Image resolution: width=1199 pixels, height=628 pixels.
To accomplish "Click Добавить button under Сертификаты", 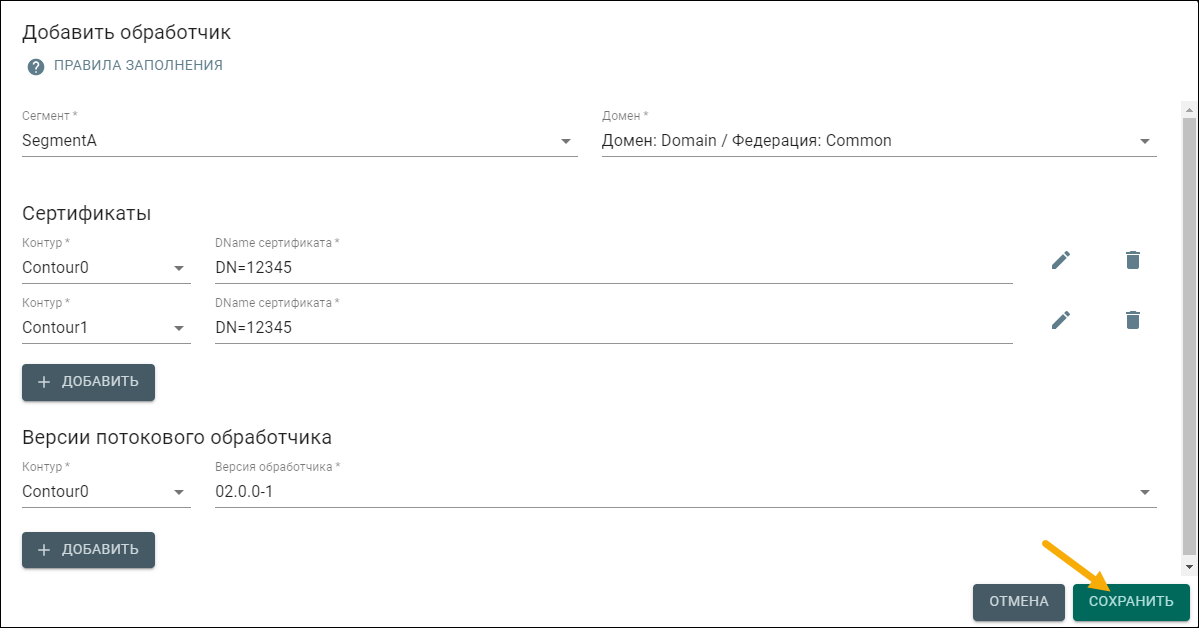I will [88, 382].
